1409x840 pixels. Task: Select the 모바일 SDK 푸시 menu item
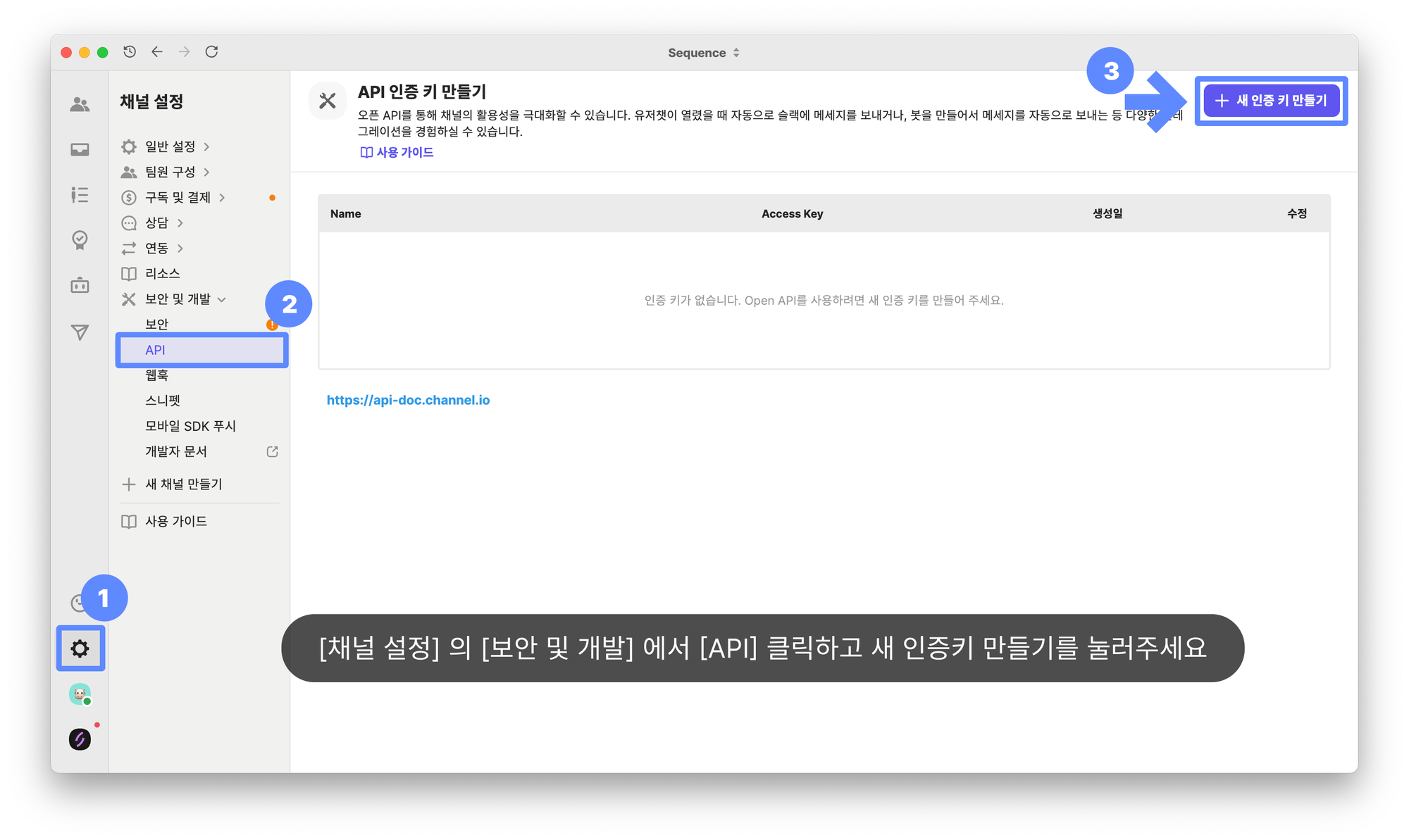190,426
